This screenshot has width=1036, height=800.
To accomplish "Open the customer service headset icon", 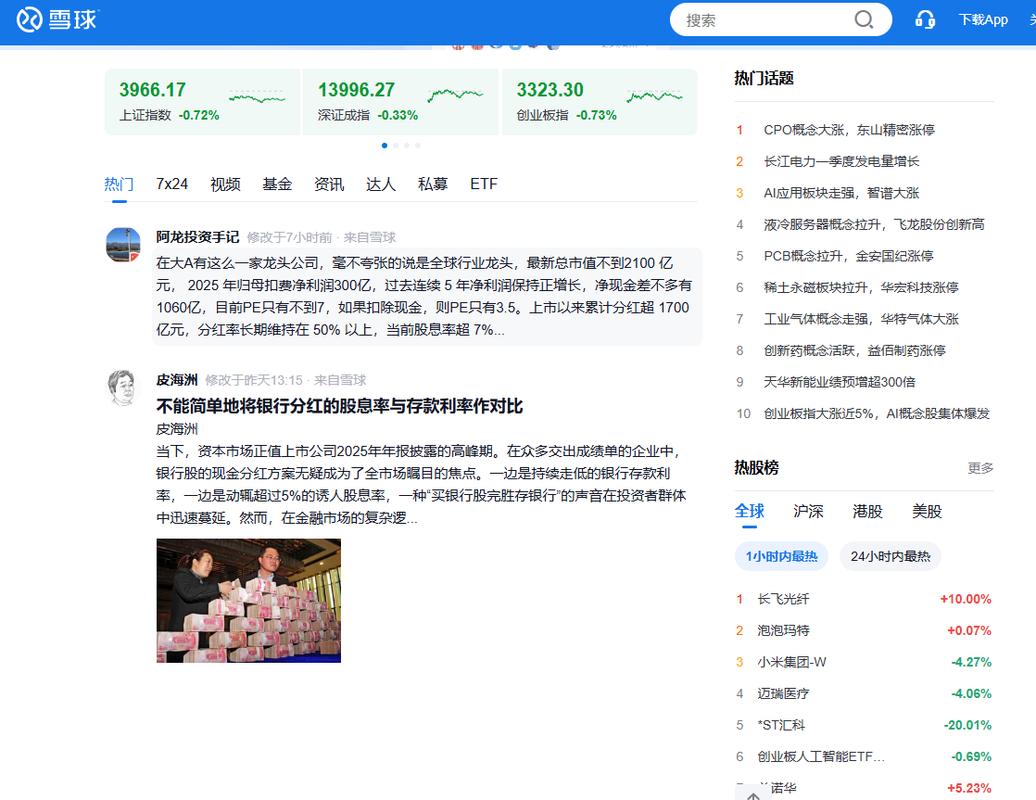I will [x=924, y=20].
